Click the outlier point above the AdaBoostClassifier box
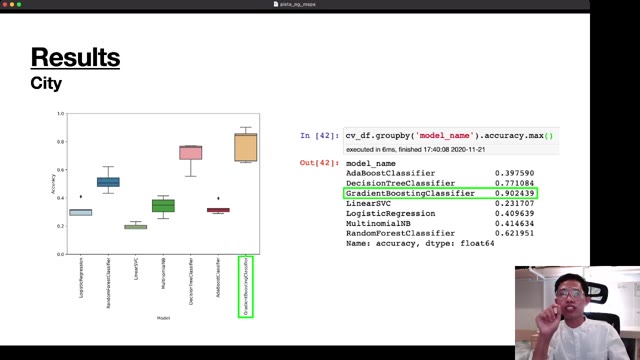Screen dimensions: 640x360 point(218,198)
